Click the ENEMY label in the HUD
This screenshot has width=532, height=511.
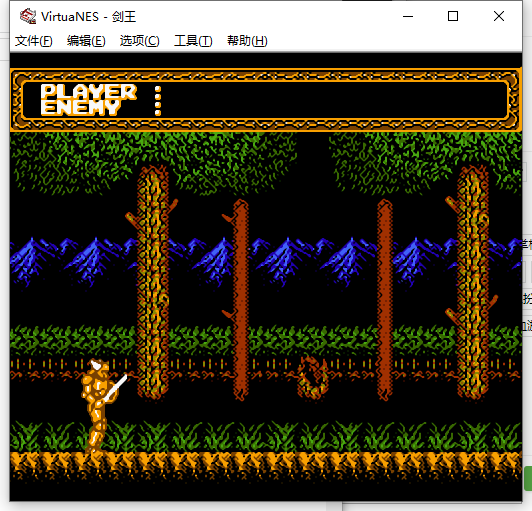click(81, 108)
